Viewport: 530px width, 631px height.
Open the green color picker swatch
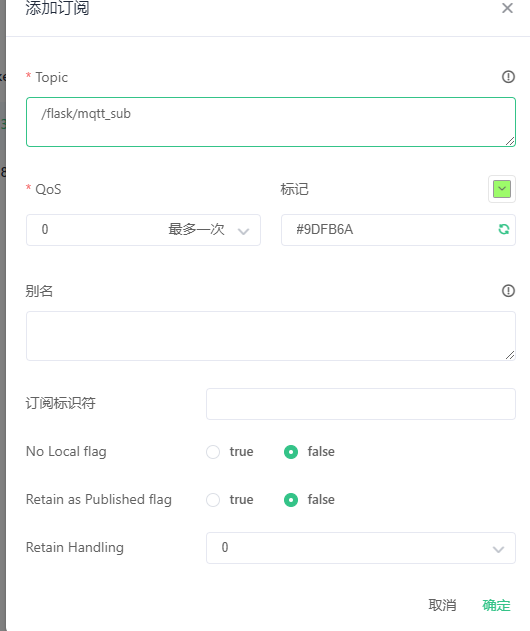coord(502,189)
